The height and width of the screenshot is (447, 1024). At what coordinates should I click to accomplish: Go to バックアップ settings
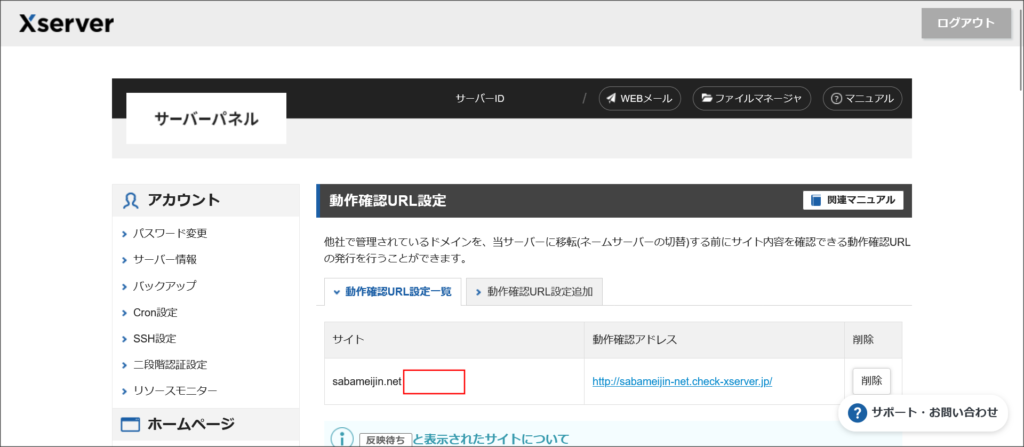[x=165, y=286]
